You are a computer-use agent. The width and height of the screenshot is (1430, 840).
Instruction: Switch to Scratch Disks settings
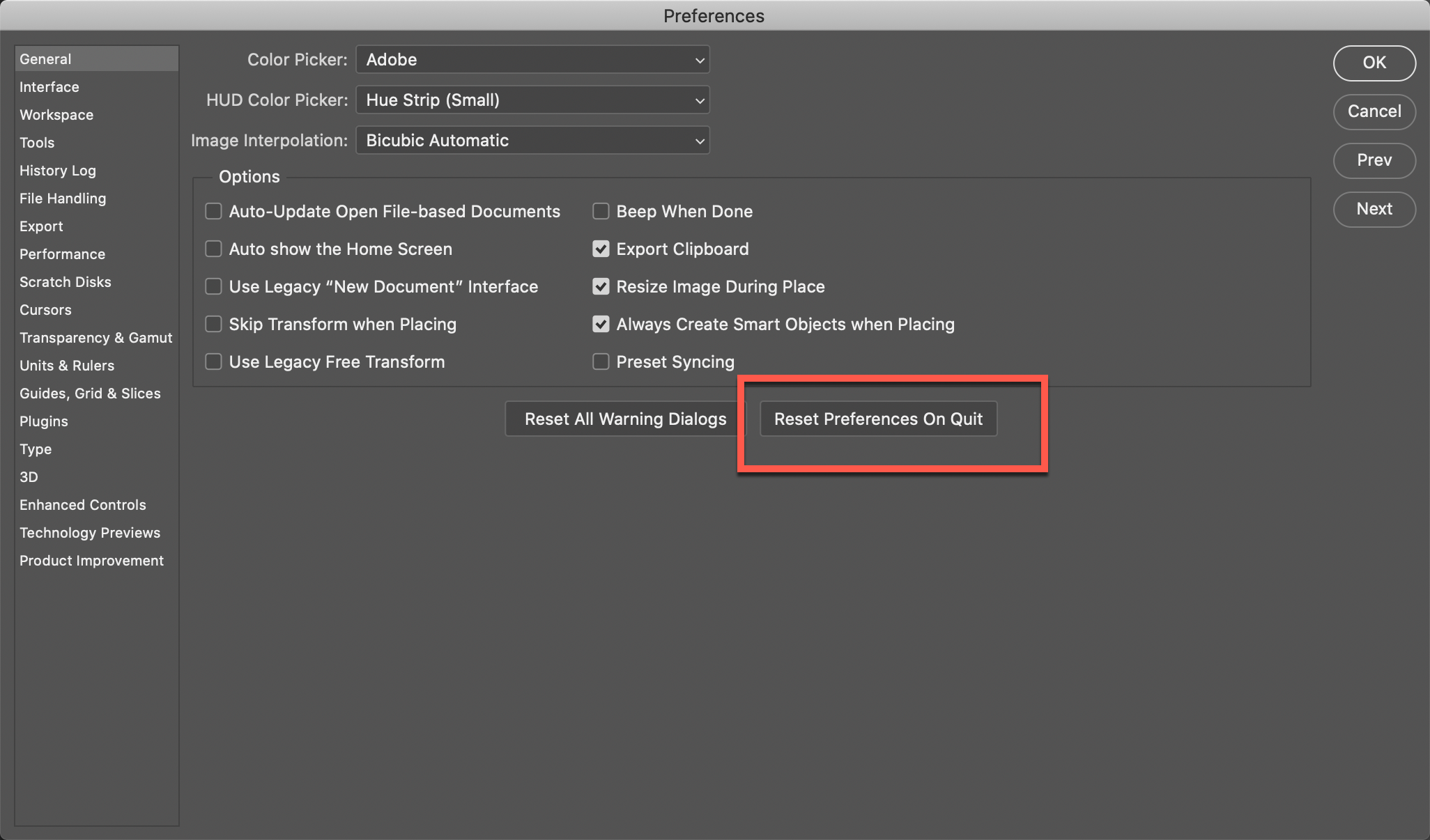(x=65, y=281)
